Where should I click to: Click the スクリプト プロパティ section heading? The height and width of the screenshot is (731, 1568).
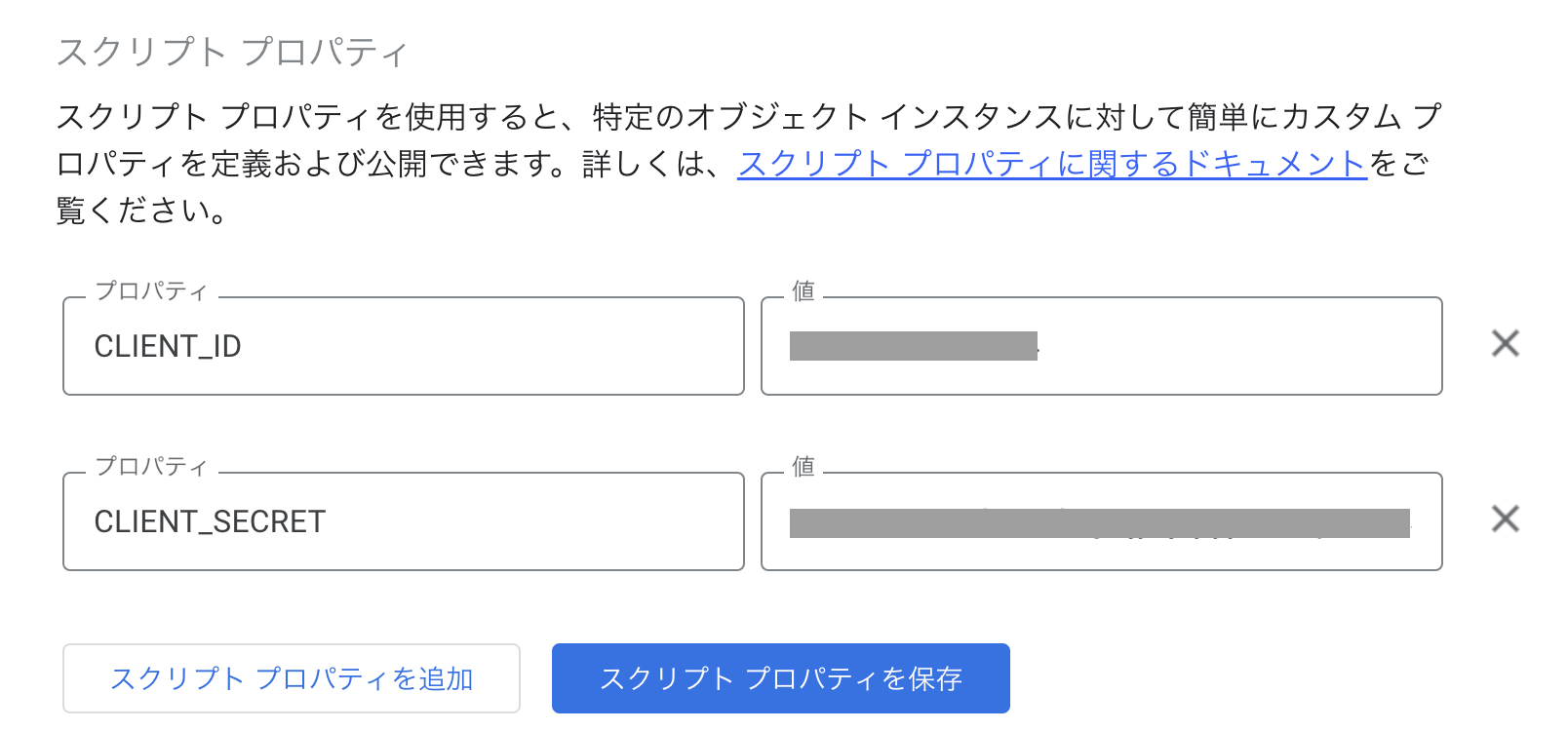click(x=232, y=52)
